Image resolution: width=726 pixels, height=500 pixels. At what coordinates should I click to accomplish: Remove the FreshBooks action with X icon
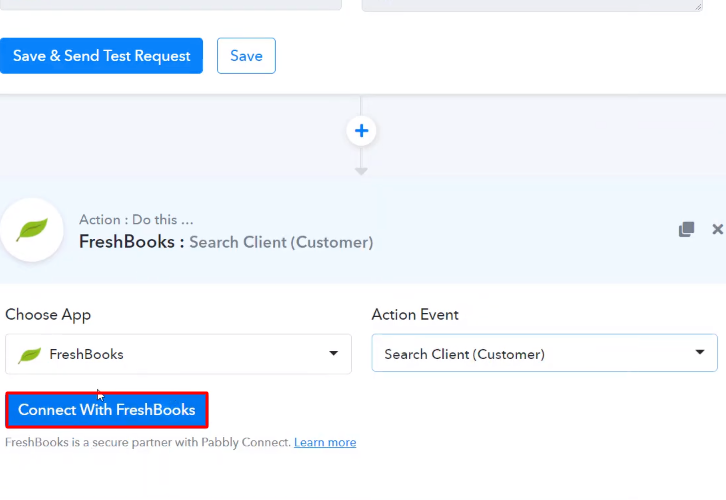click(x=717, y=229)
